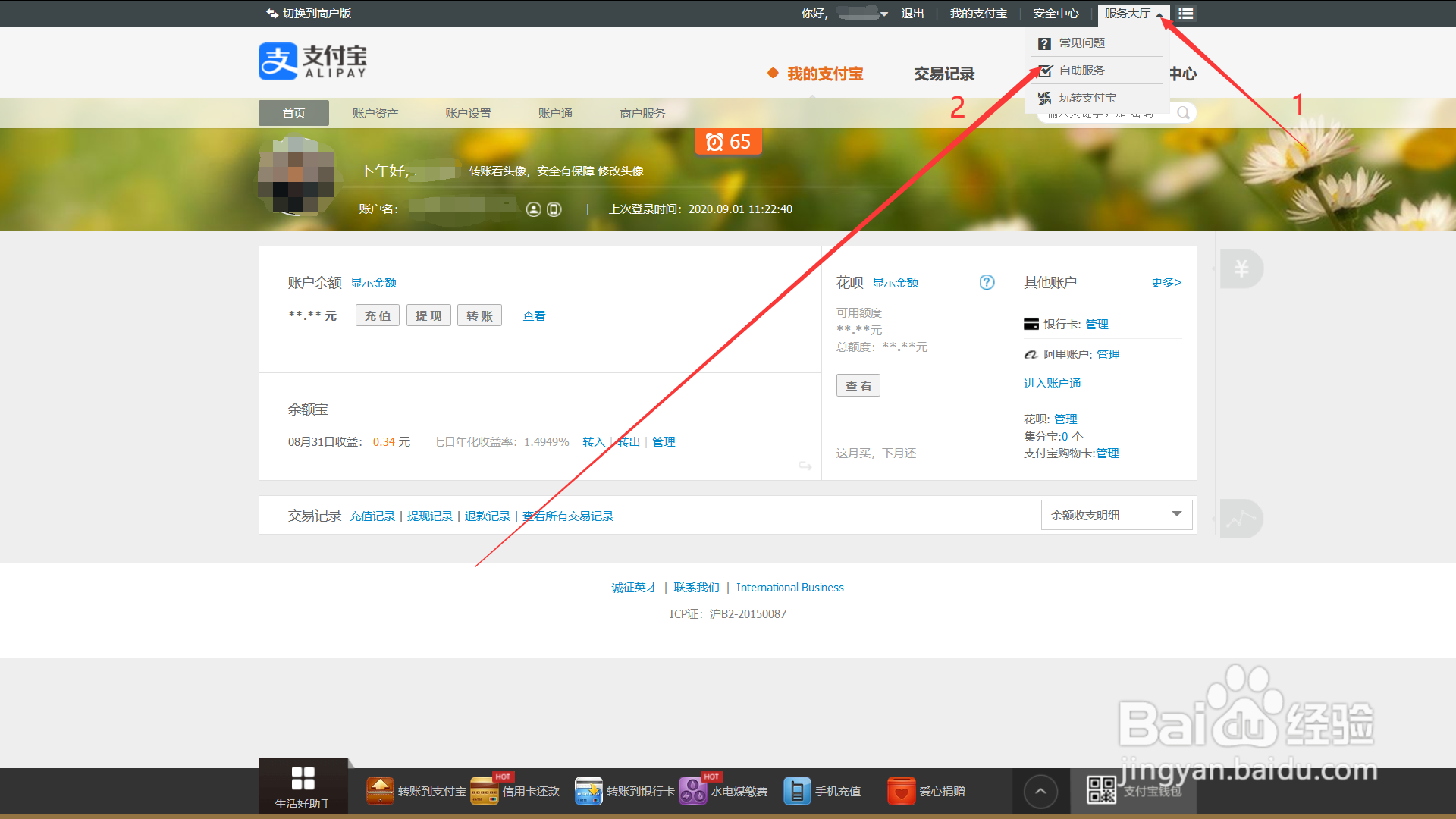Click the search magnifier icon
Viewport: 1456px width, 819px height.
pyautogui.click(x=1182, y=112)
